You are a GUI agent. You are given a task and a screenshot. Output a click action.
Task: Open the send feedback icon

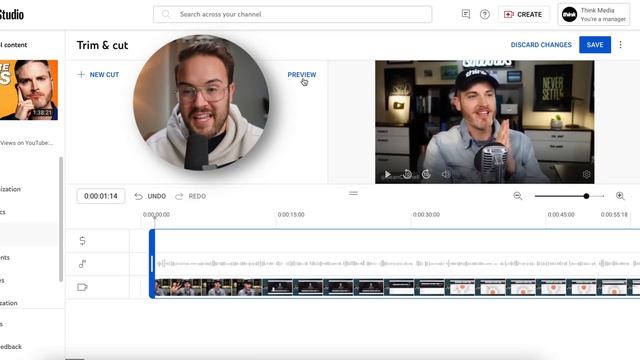coord(466,14)
